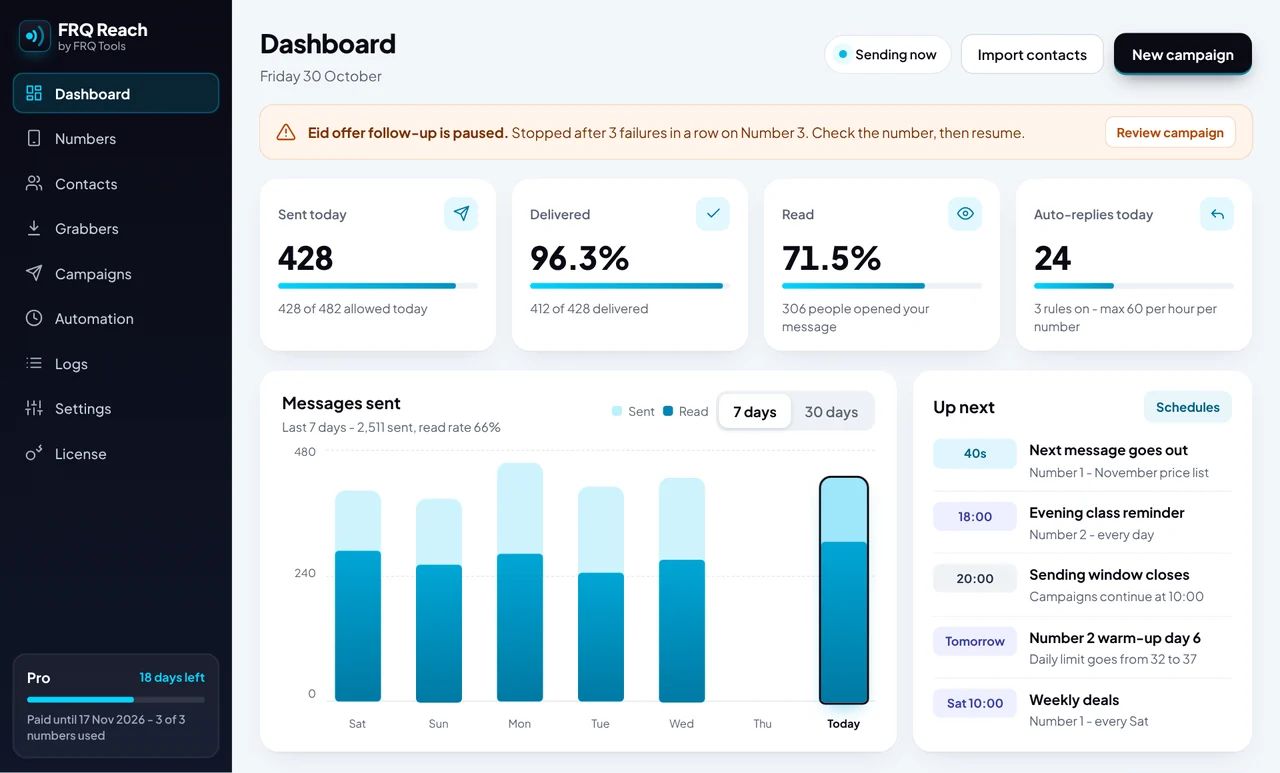Click the Sat 10:00 badge

pos(975,703)
